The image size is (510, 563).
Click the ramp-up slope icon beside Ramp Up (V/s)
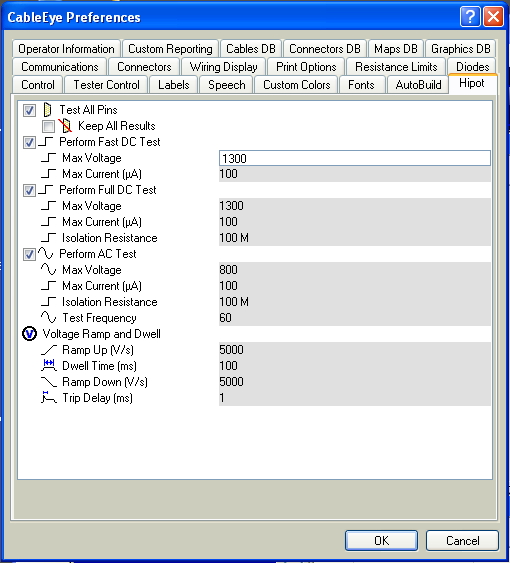tap(49, 350)
